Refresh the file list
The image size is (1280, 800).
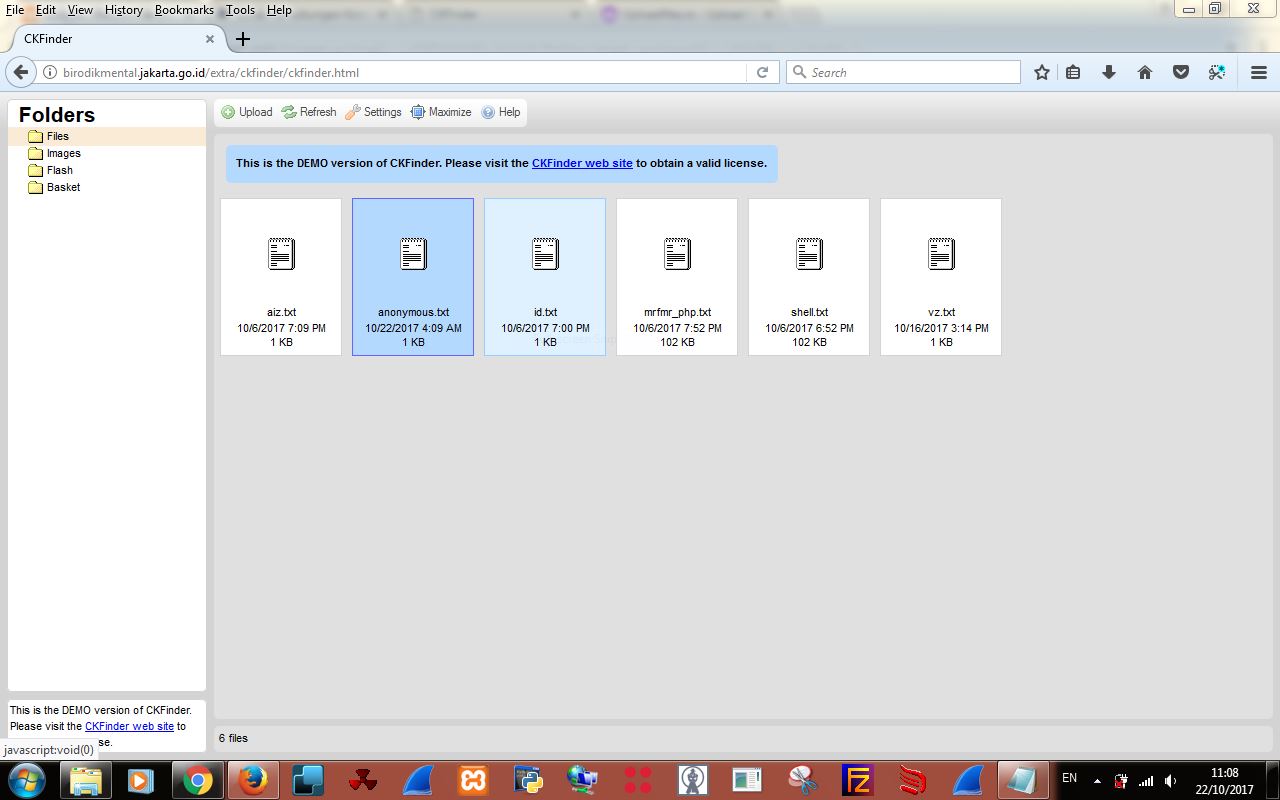click(x=308, y=112)
